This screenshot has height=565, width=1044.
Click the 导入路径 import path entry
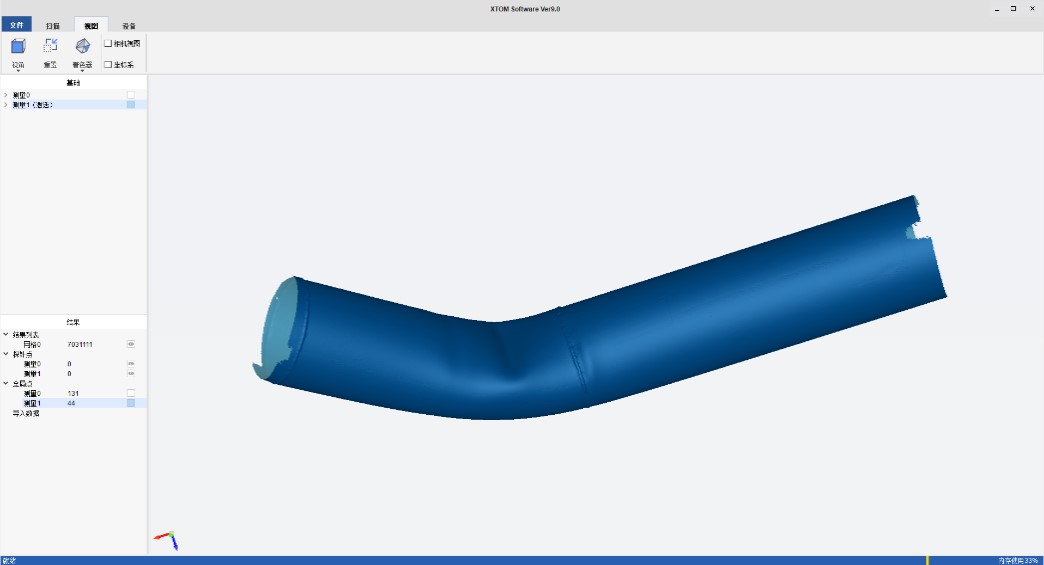tap(26, 412)
